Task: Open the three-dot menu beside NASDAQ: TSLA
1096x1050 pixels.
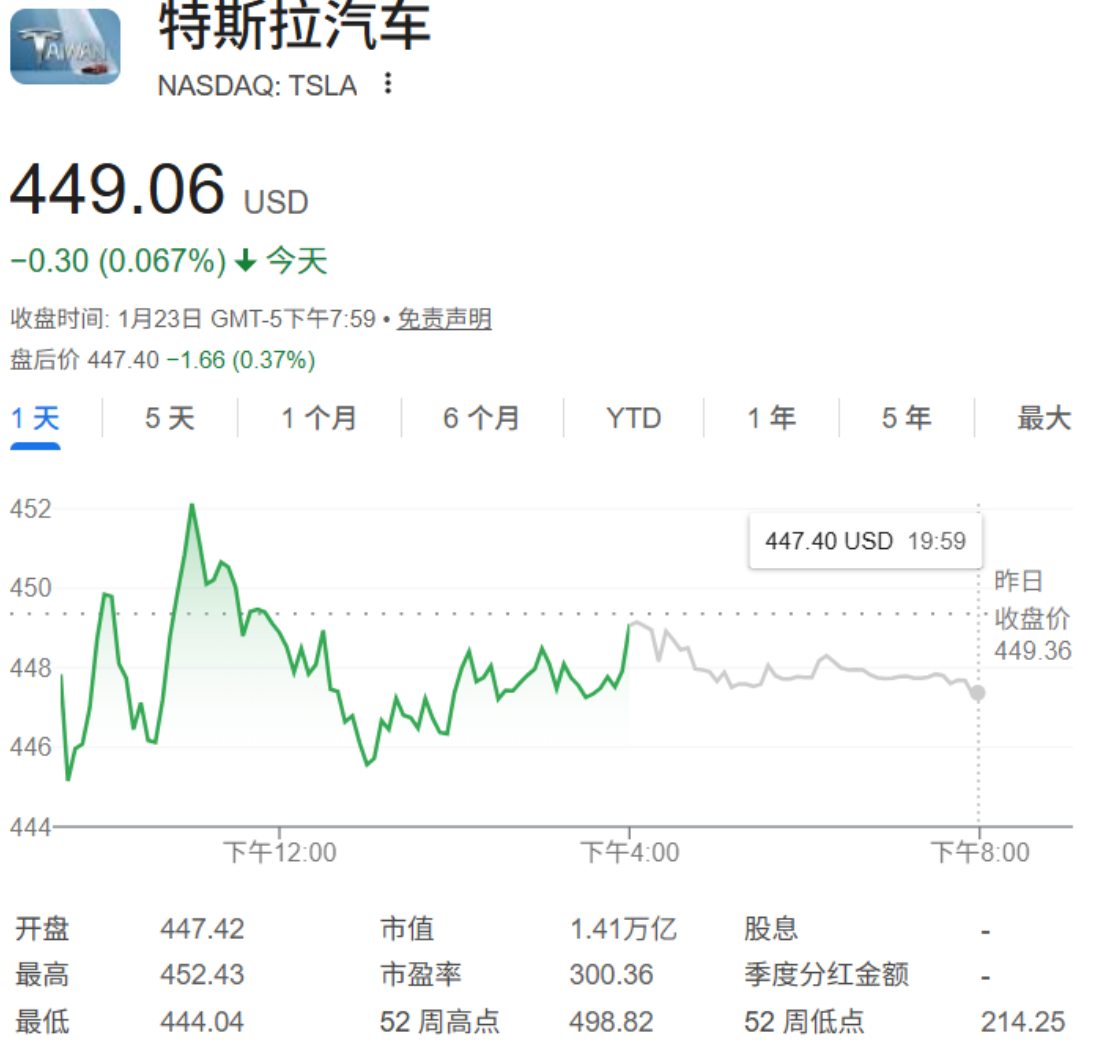Action: [x=388, y=84]
